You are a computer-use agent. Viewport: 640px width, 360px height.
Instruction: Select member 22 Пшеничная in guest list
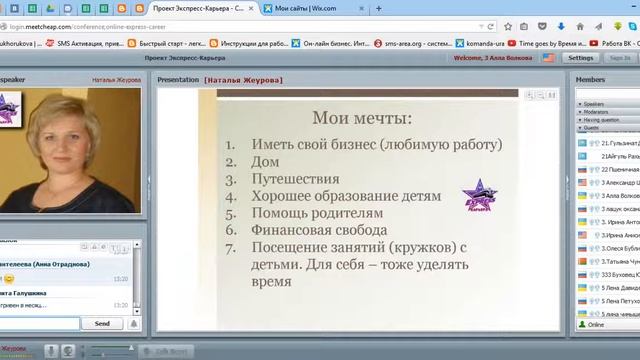(x=608, y=169)
